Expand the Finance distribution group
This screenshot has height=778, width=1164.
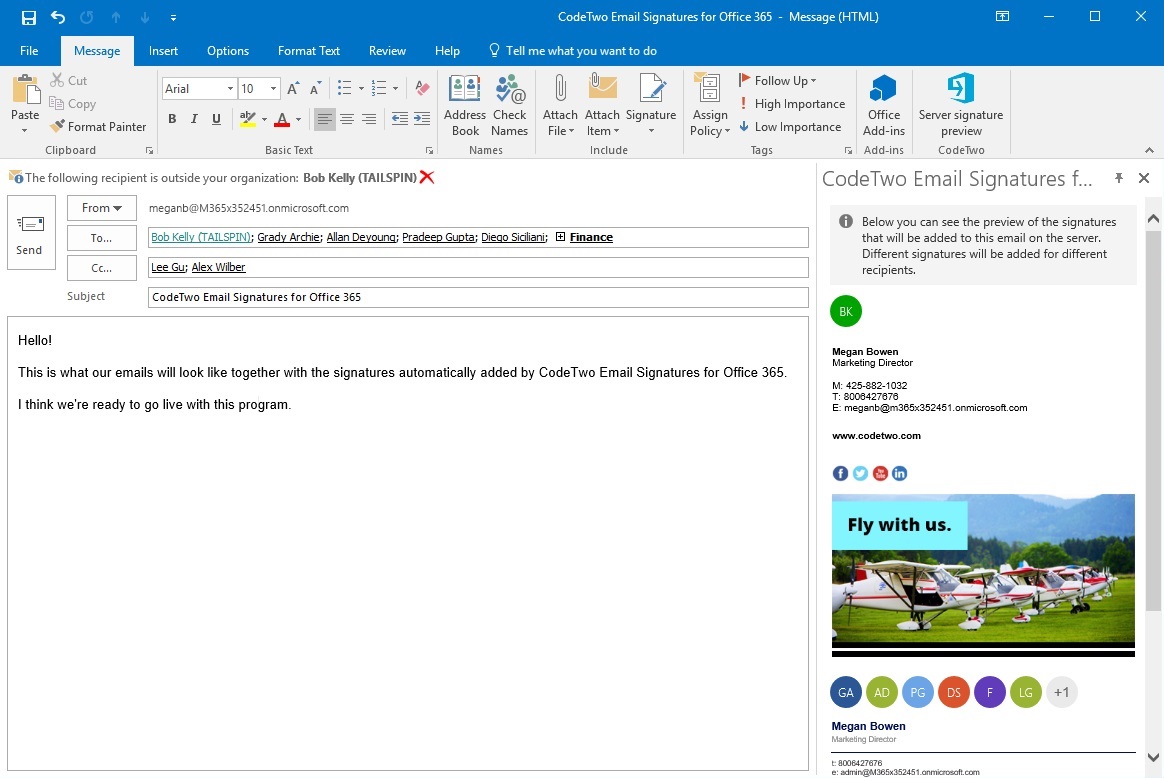(x=562, y=237)
